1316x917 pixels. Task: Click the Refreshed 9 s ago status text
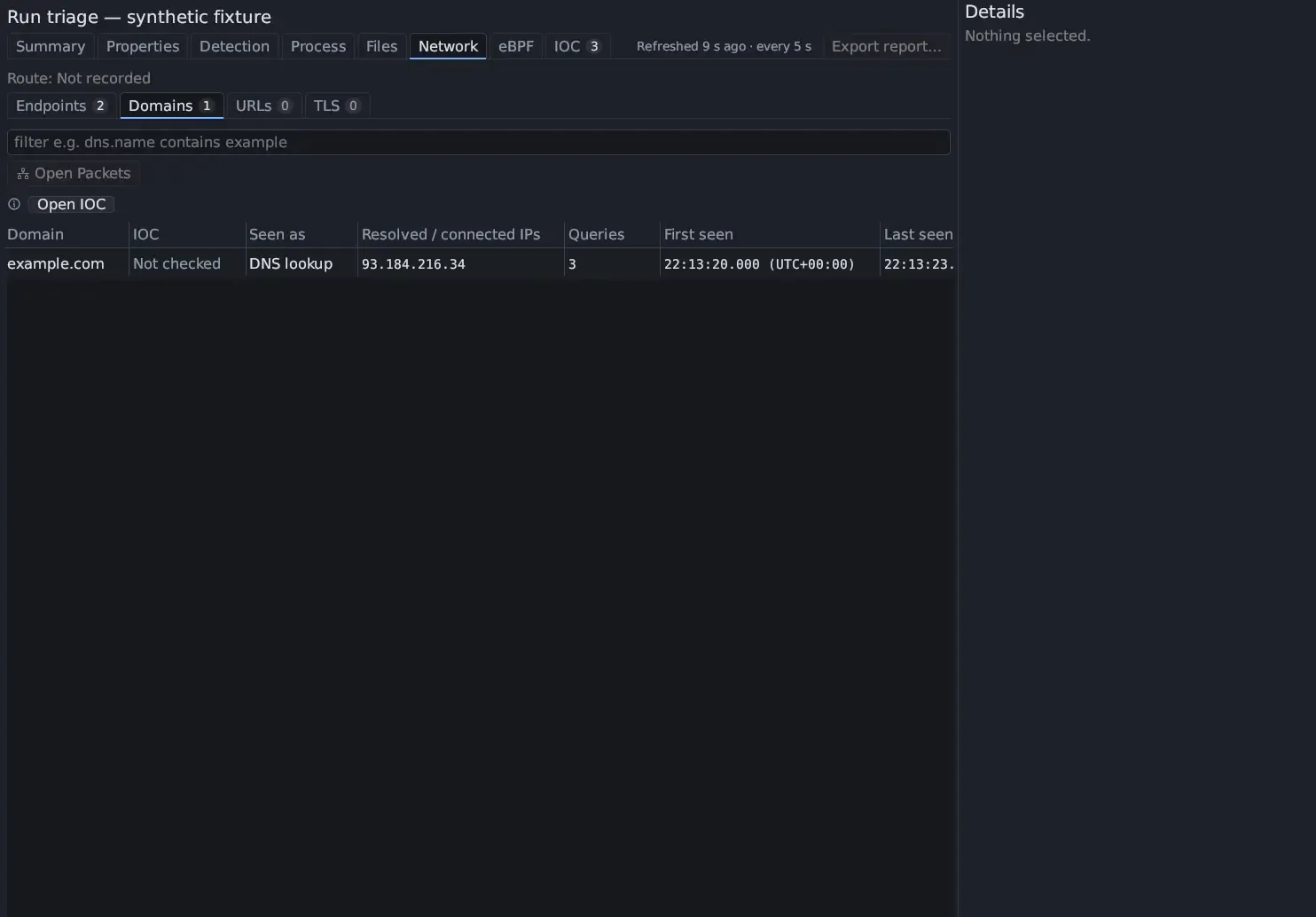point(724,46)
